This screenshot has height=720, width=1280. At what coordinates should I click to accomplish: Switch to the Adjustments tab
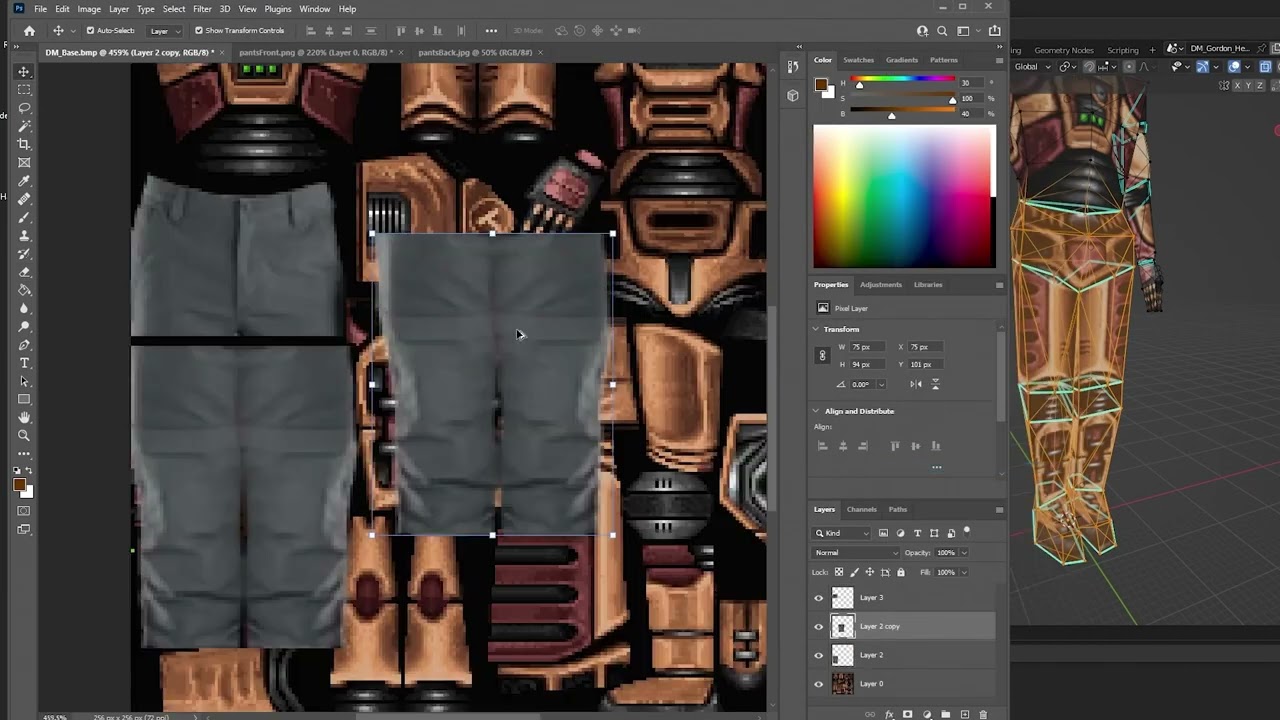[881, 285]
